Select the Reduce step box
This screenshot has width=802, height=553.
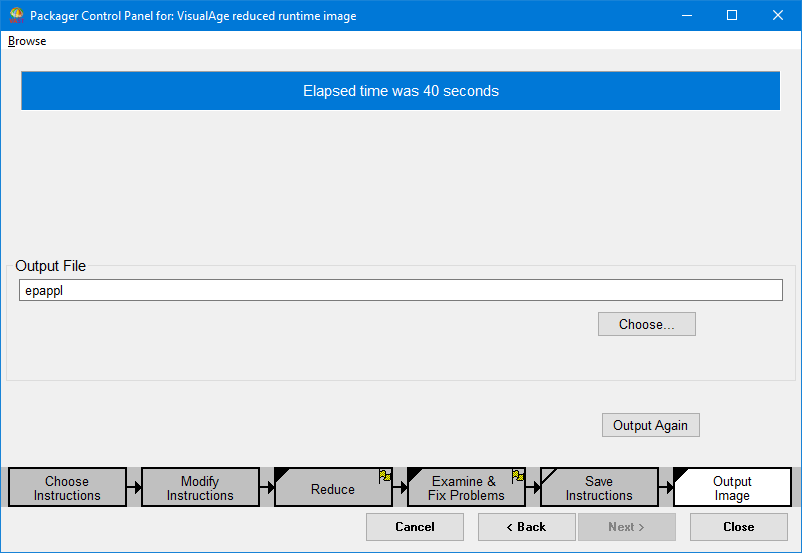[333, 489]
